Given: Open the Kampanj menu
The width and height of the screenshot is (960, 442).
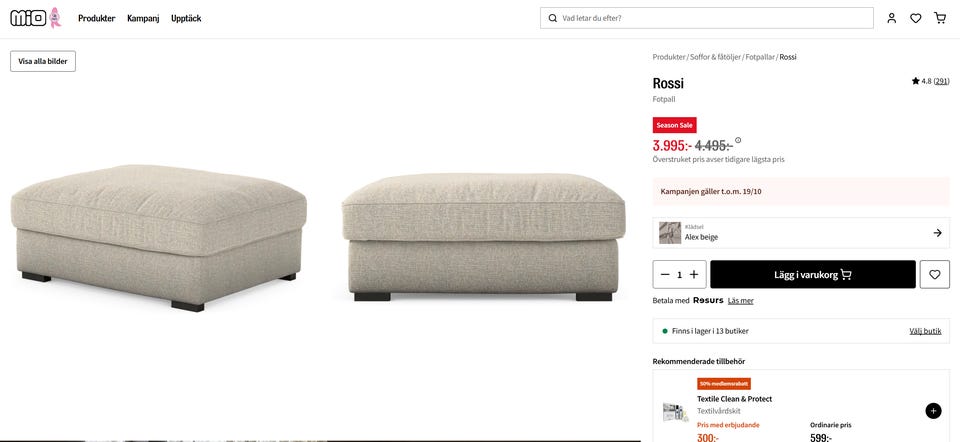Looking at the screenshot, I should tap(143, 18).
